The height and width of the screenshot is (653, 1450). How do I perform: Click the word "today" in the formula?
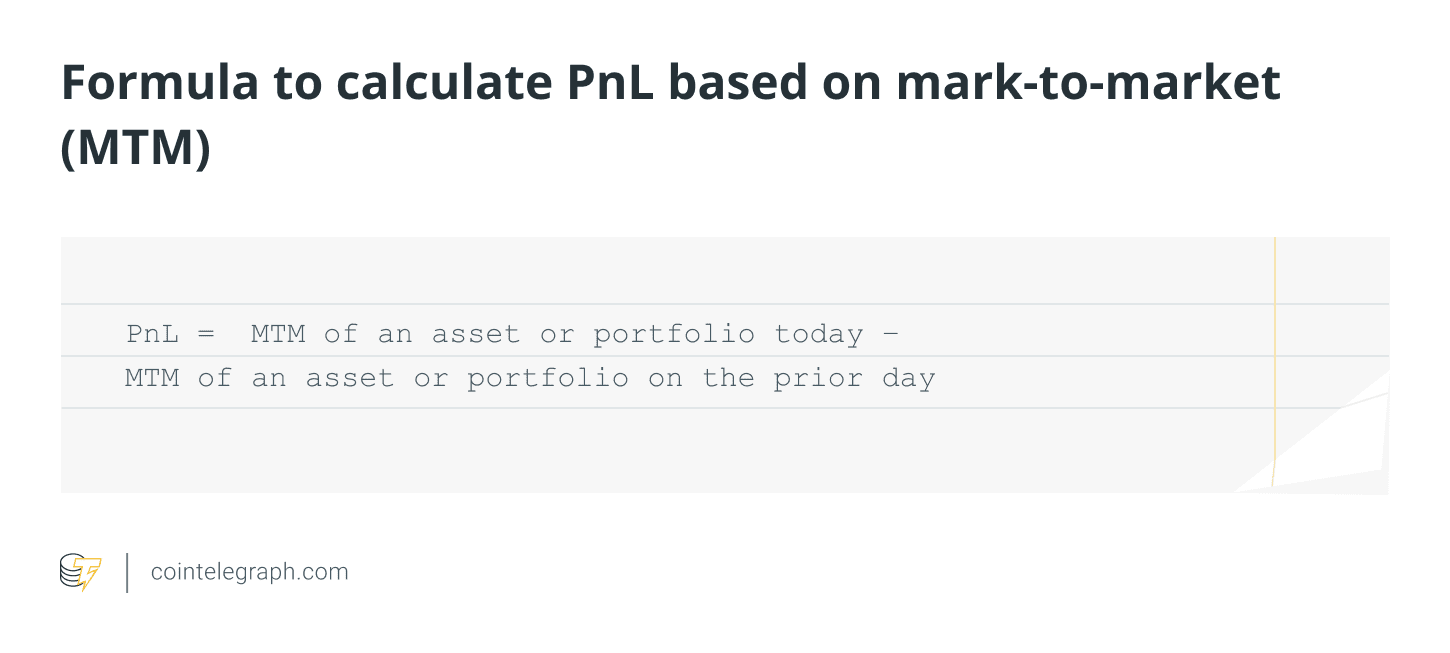(x=818, y=333)
